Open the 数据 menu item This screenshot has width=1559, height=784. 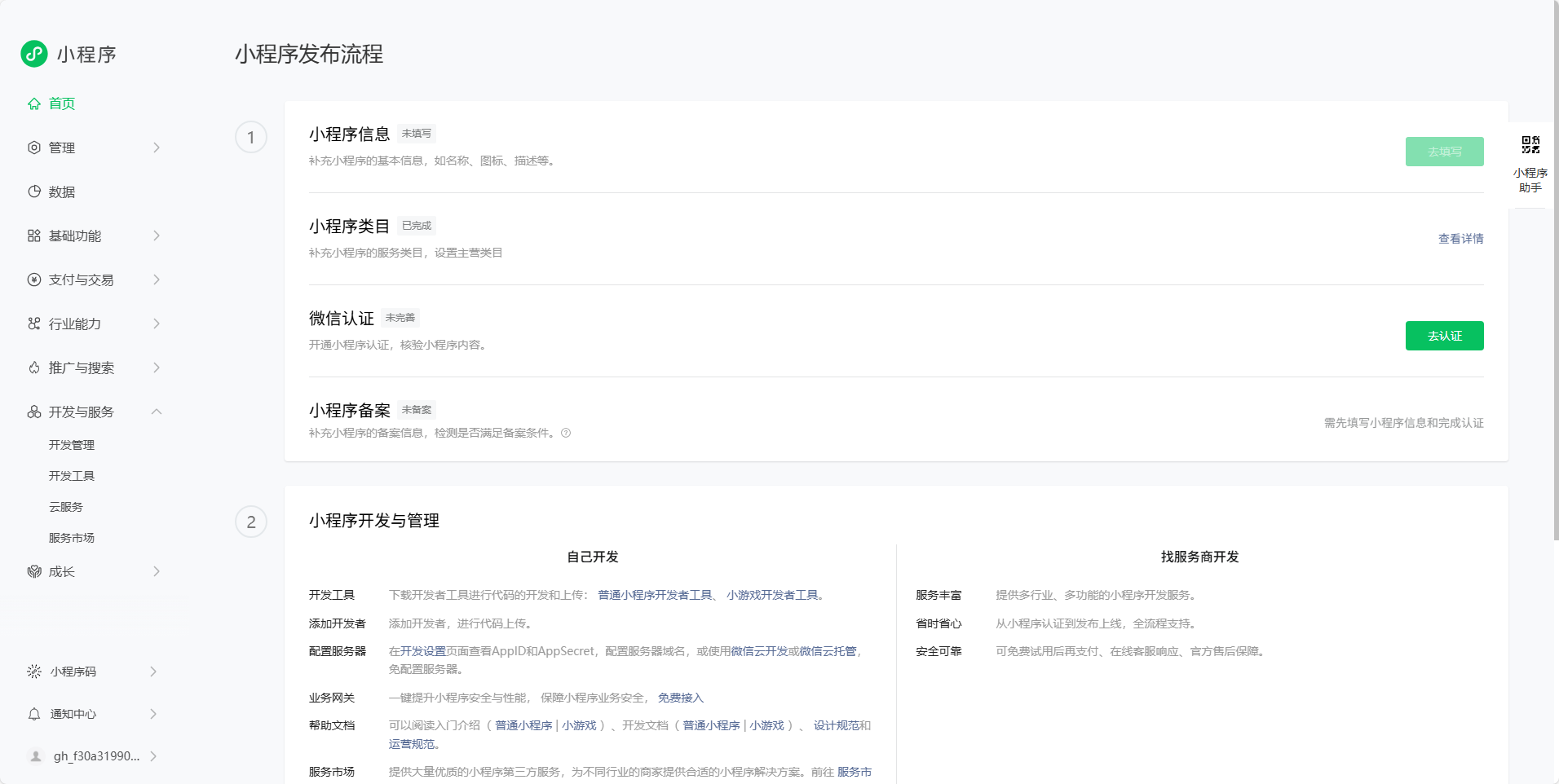(x=62, y=192)
